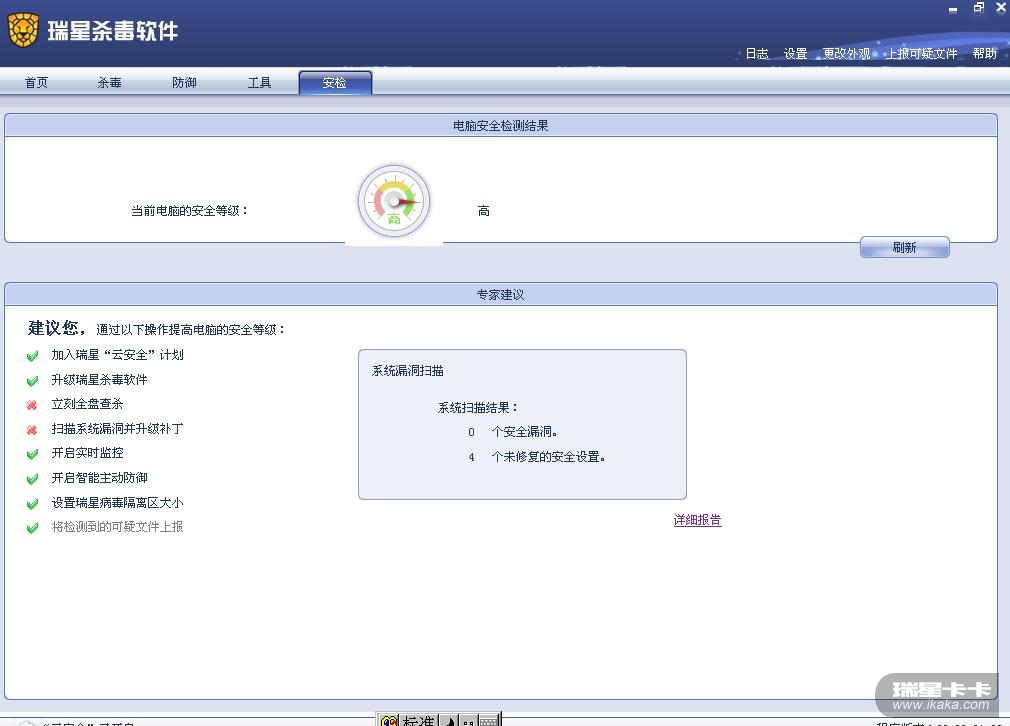
Task: Click red cross beside 扫描系统漏洞并升级补丁
Action: click(32, 429)
